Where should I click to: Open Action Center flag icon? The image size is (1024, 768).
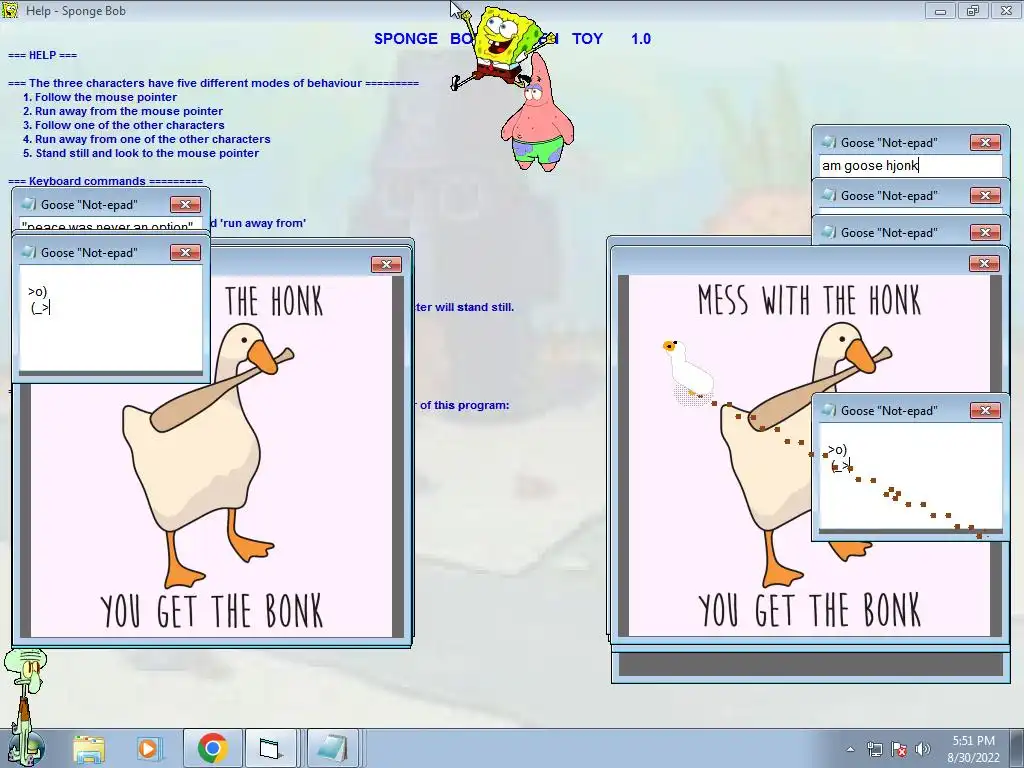point(899,749)
